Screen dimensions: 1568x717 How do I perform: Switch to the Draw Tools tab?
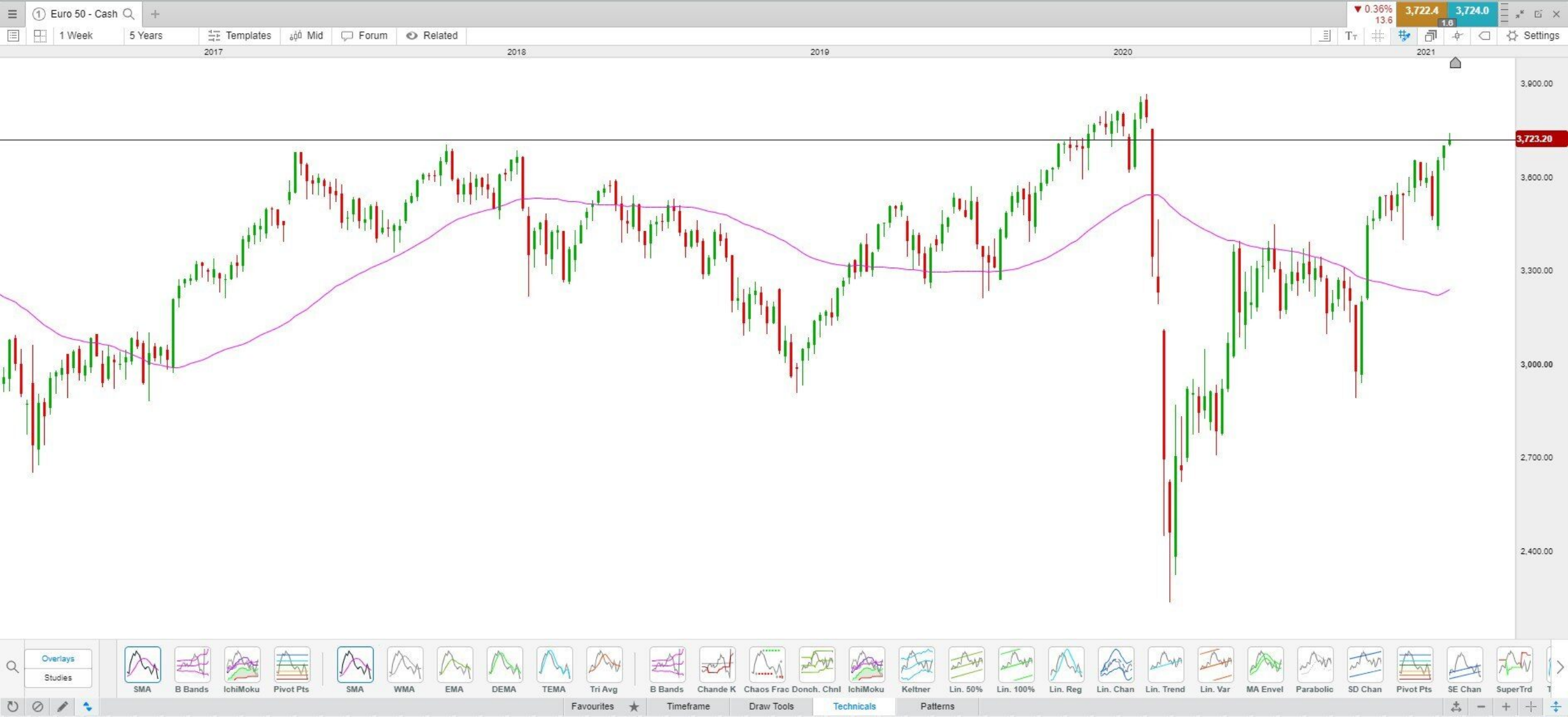771,706
